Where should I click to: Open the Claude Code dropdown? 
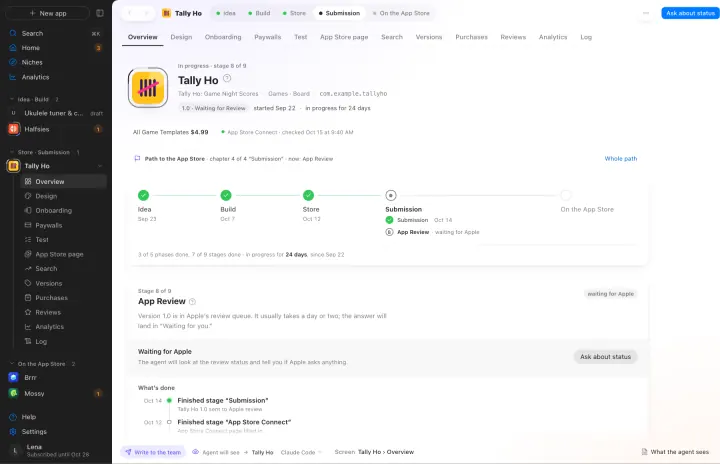tap(301, 453)
